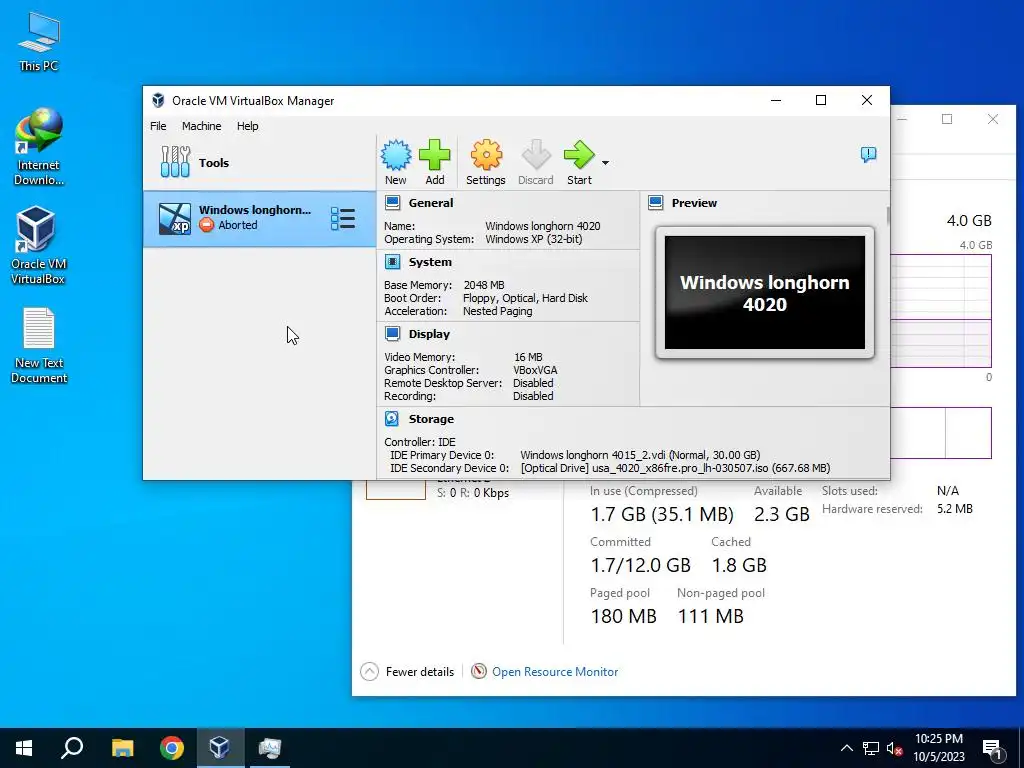Image resolution: width=1024 pixels, height=768 pixels.
Task: Click the Base Memory 2048 MB value
Action: click(484, 285)
